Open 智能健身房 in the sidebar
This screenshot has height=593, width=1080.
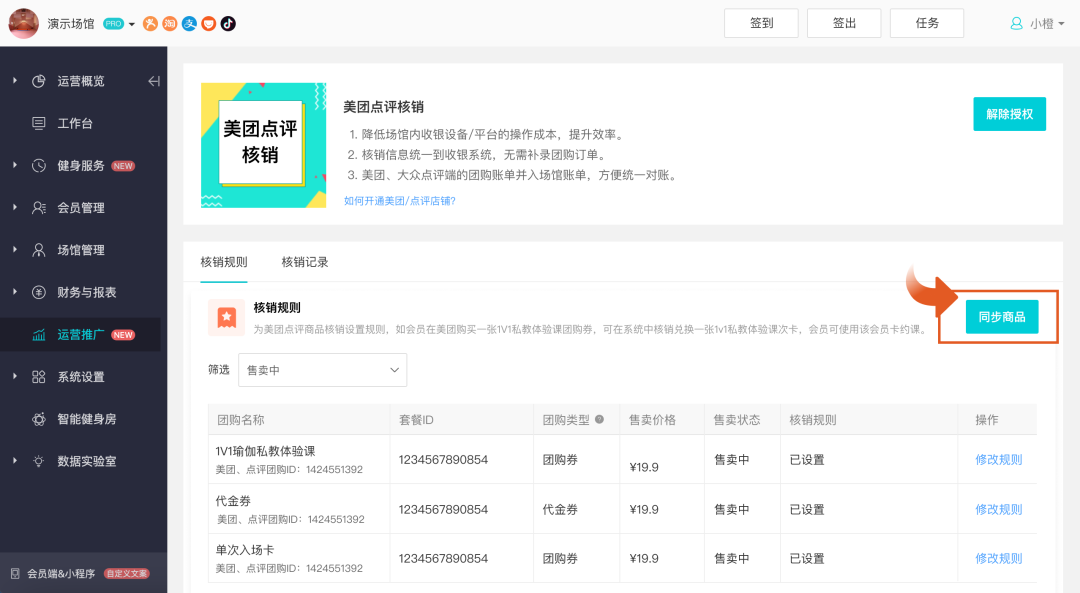[87, 419]
